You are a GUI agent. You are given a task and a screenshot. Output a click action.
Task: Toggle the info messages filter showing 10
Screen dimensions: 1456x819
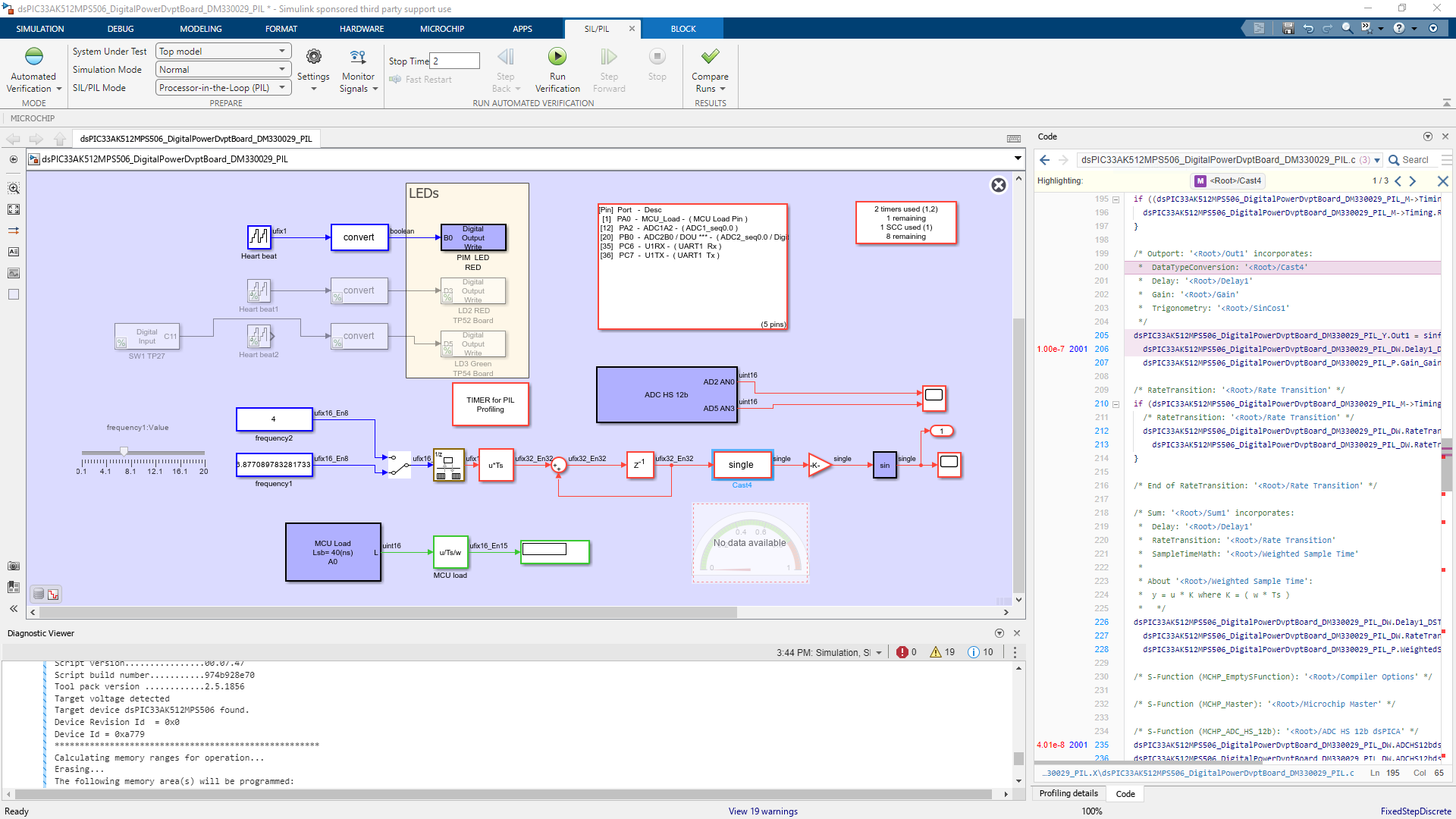974,652
